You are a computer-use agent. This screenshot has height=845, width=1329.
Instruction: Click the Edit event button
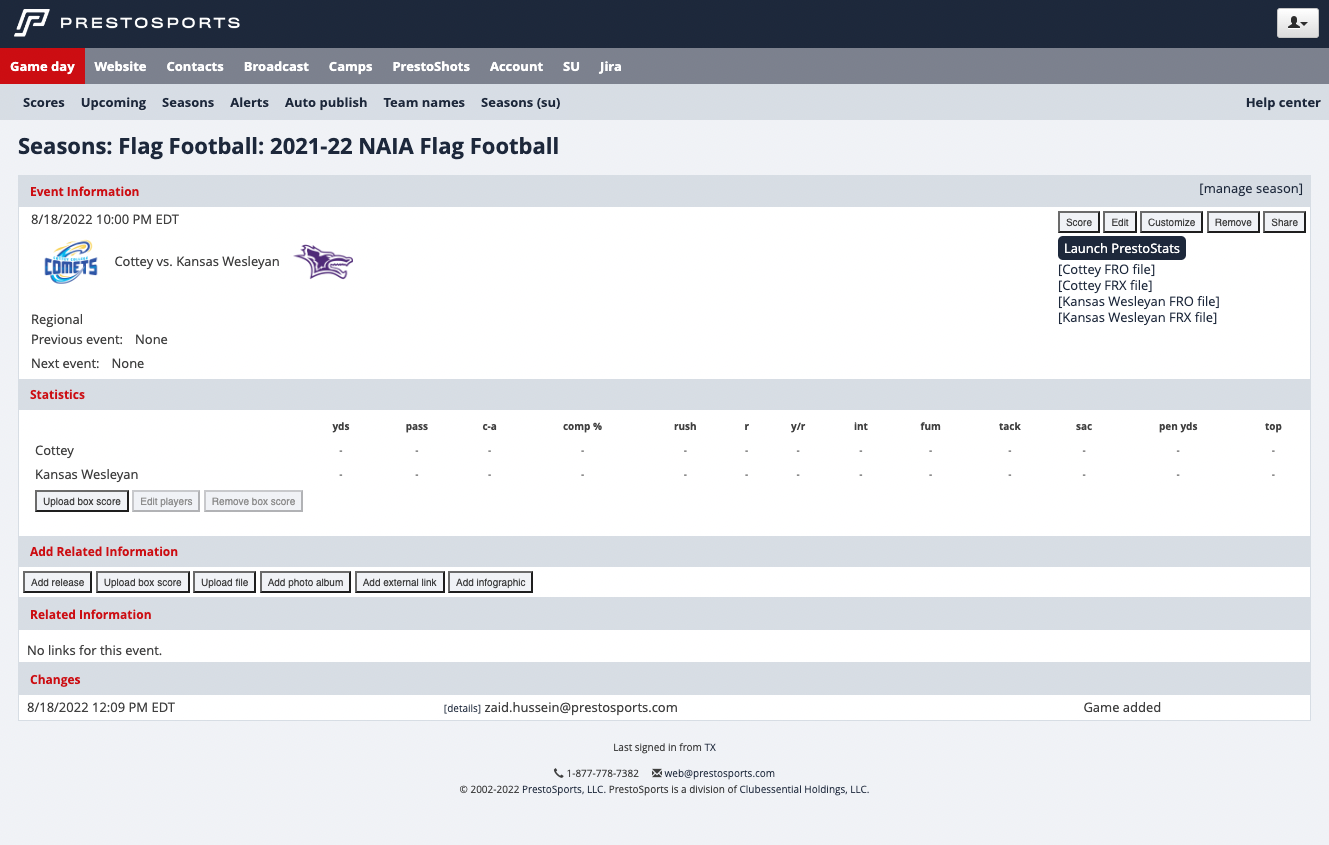(1120, 222)
